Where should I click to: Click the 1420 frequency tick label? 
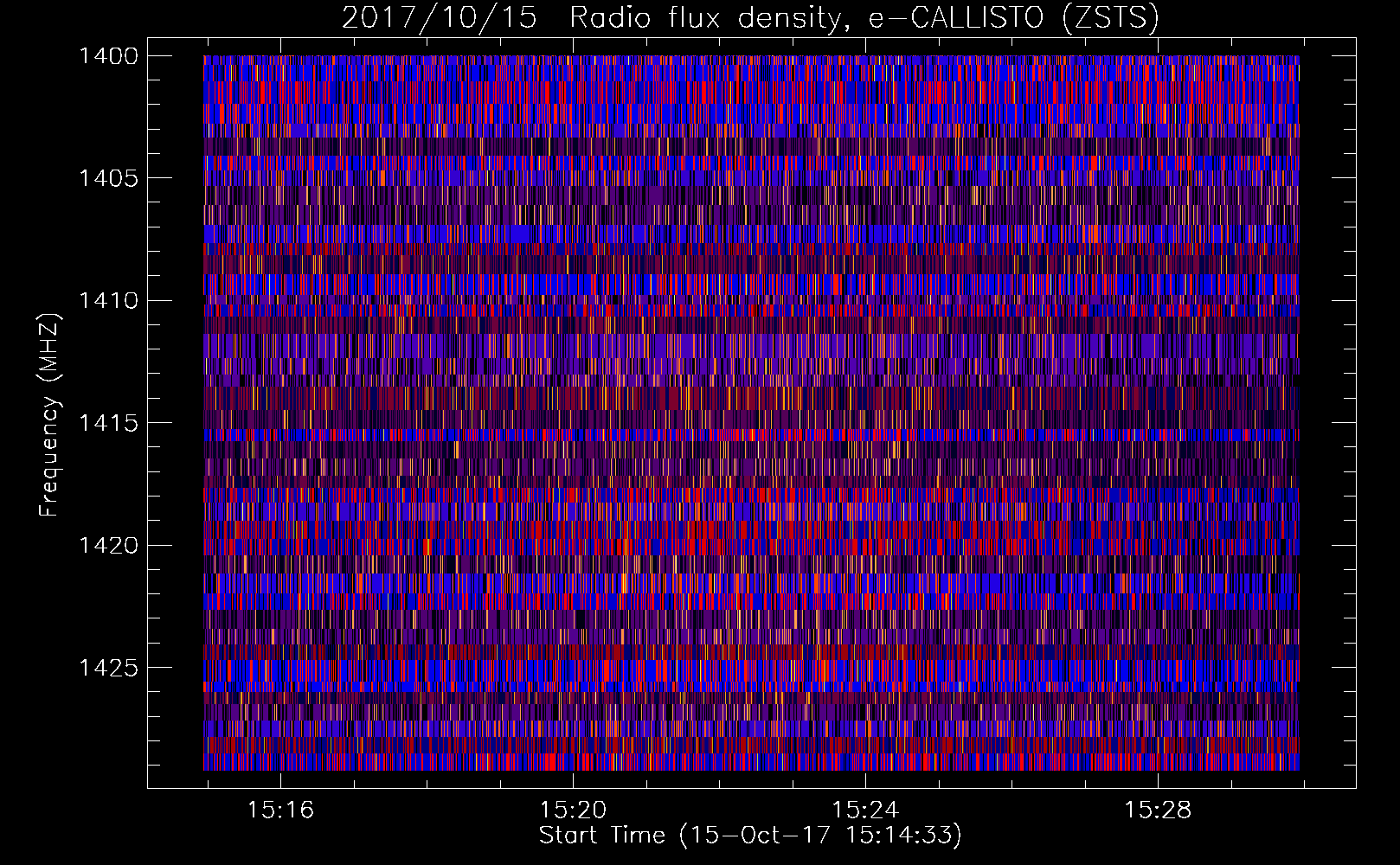click(x=108, y=546)
